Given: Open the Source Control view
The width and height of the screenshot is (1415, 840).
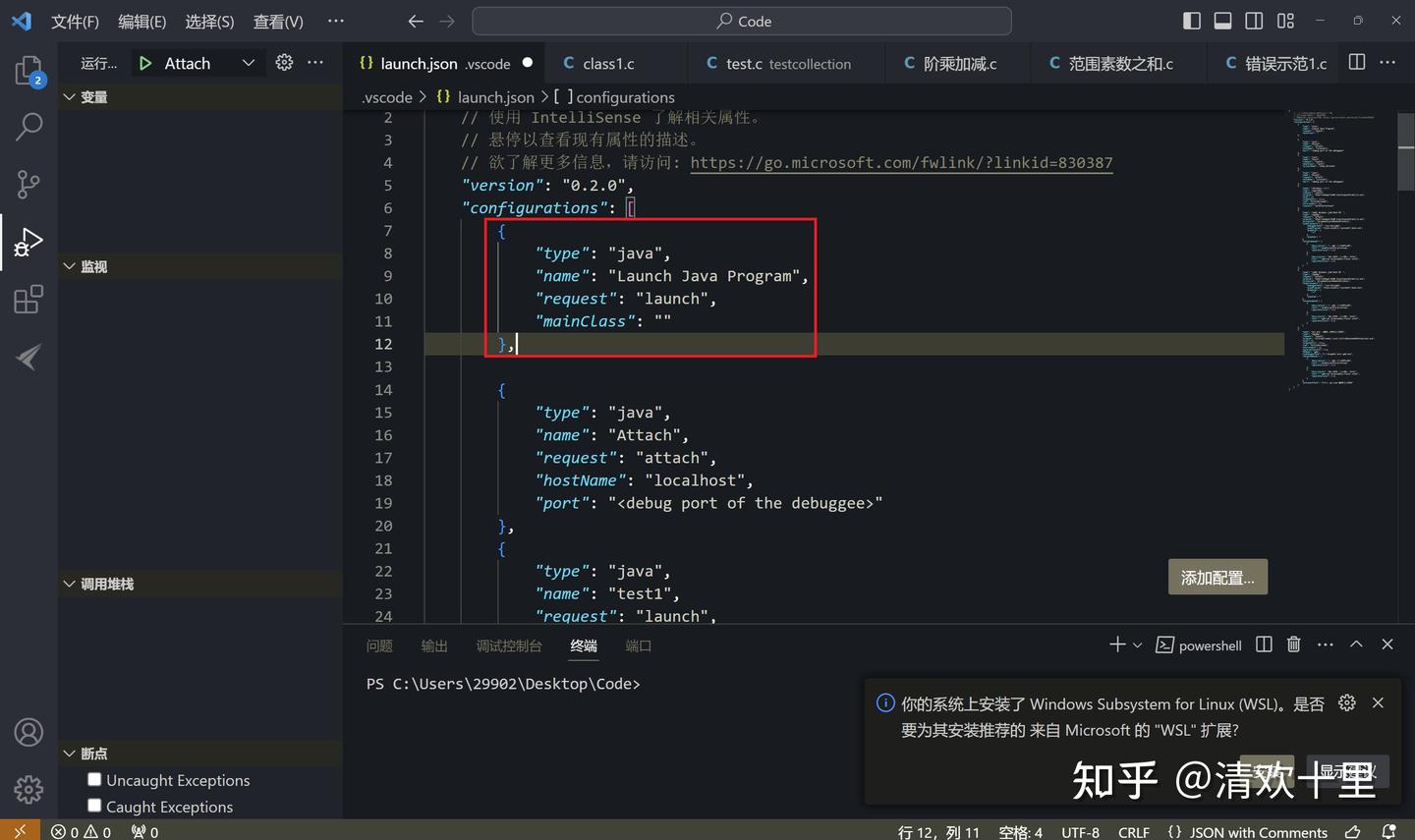Looking at the screenshot, I should pos(28,184).
